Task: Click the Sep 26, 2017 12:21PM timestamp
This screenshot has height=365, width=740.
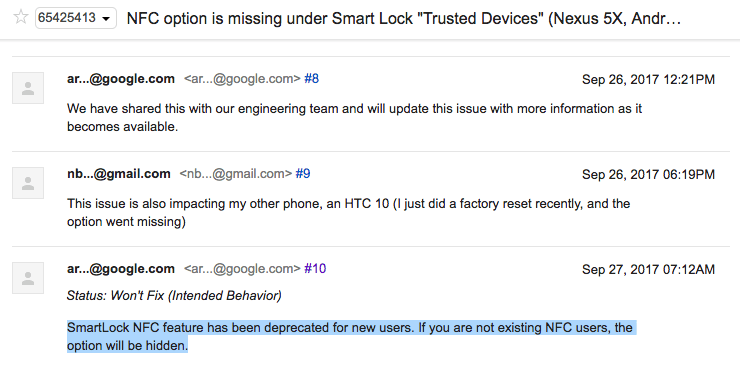Action: click(x=648, y=79)
